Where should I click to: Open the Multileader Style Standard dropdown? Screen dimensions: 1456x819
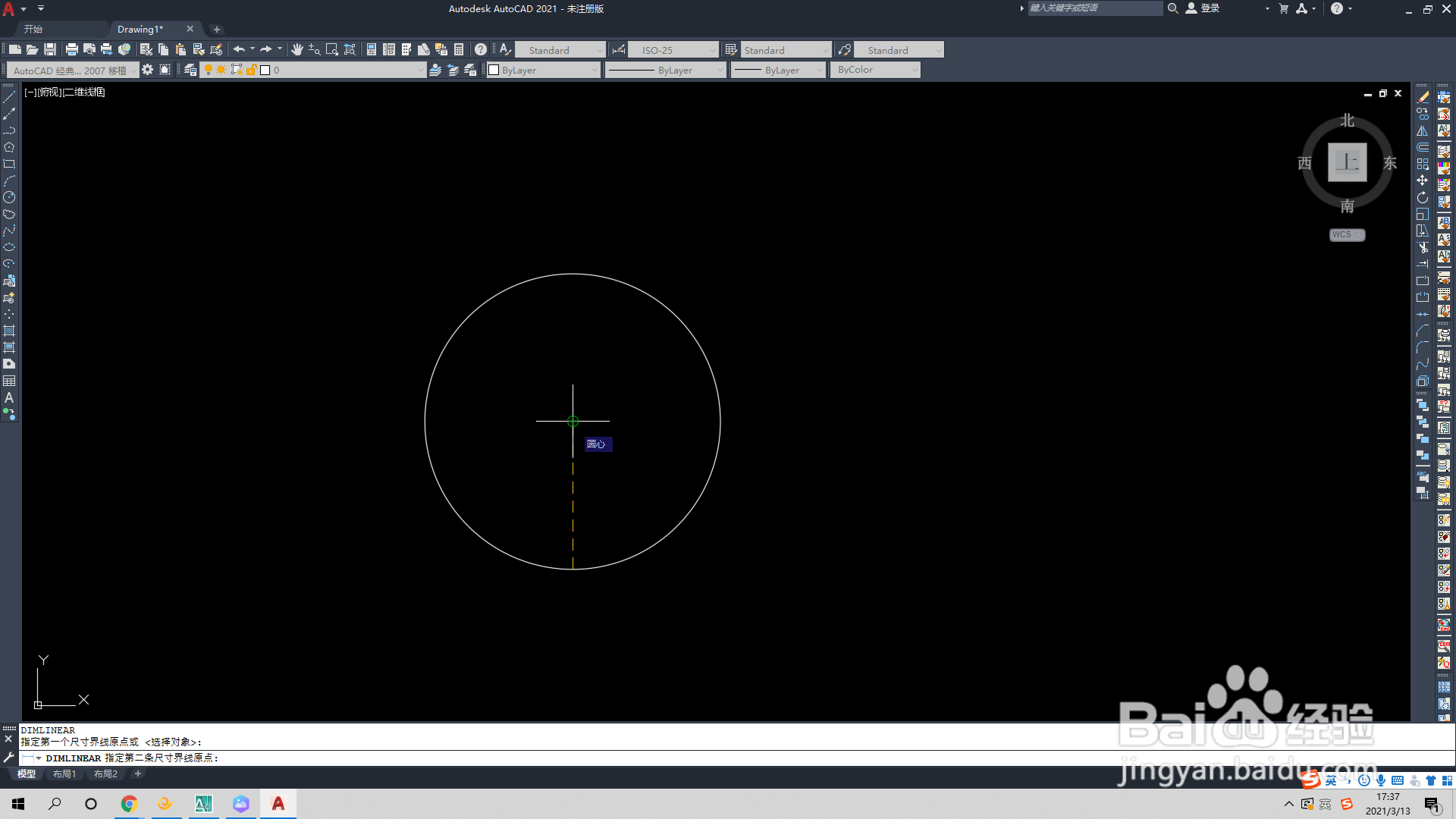point(899,50)
